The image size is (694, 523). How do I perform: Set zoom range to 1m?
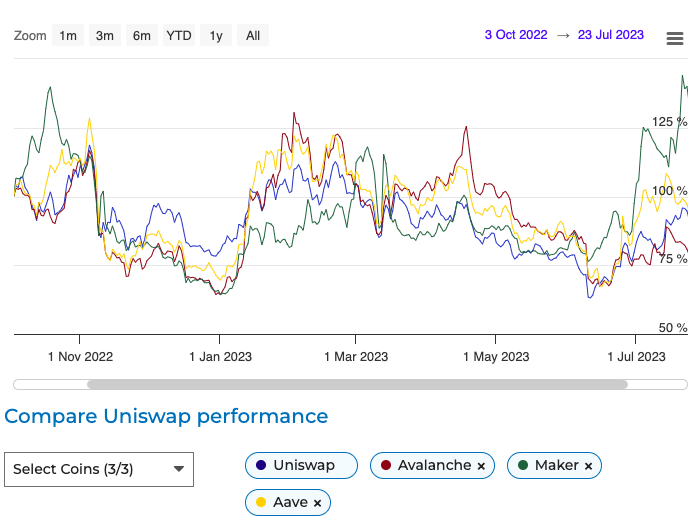pyautogui.click(x=68, y=36)
